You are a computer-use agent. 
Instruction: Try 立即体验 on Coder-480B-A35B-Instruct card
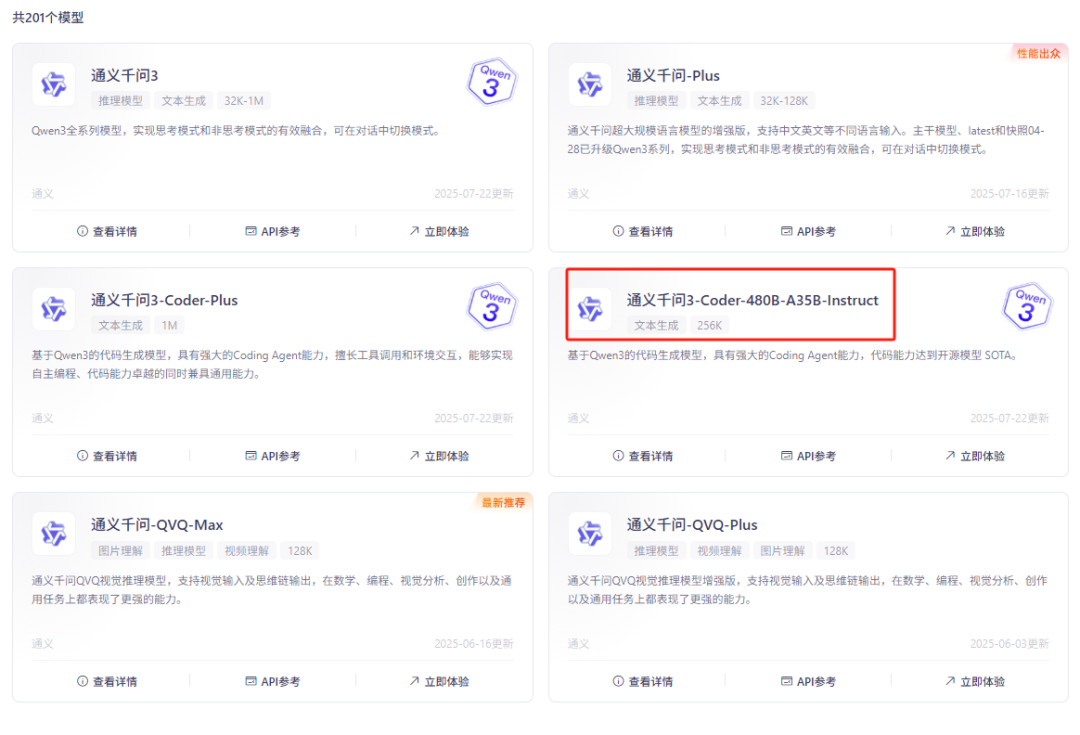pyautogui.click(x=975, y=456)
